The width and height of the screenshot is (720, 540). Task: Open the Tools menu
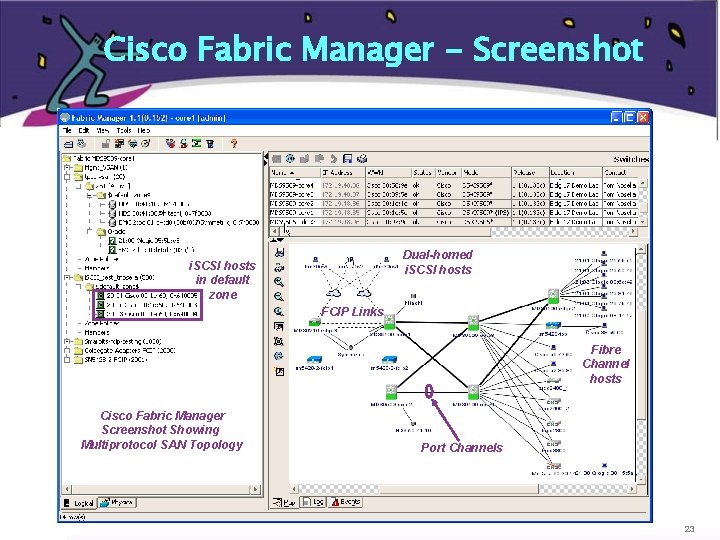tap(124, 130)
